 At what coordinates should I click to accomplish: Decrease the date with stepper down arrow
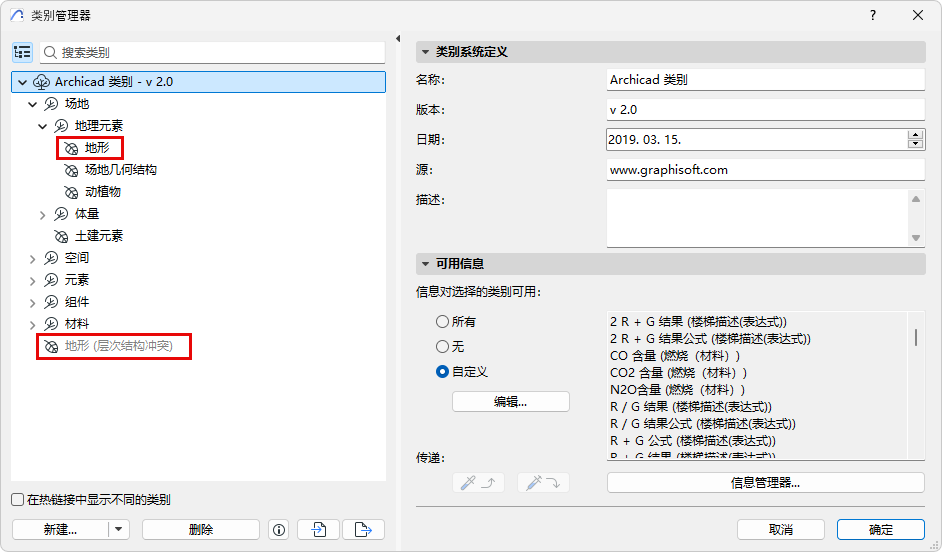point(916,144)
